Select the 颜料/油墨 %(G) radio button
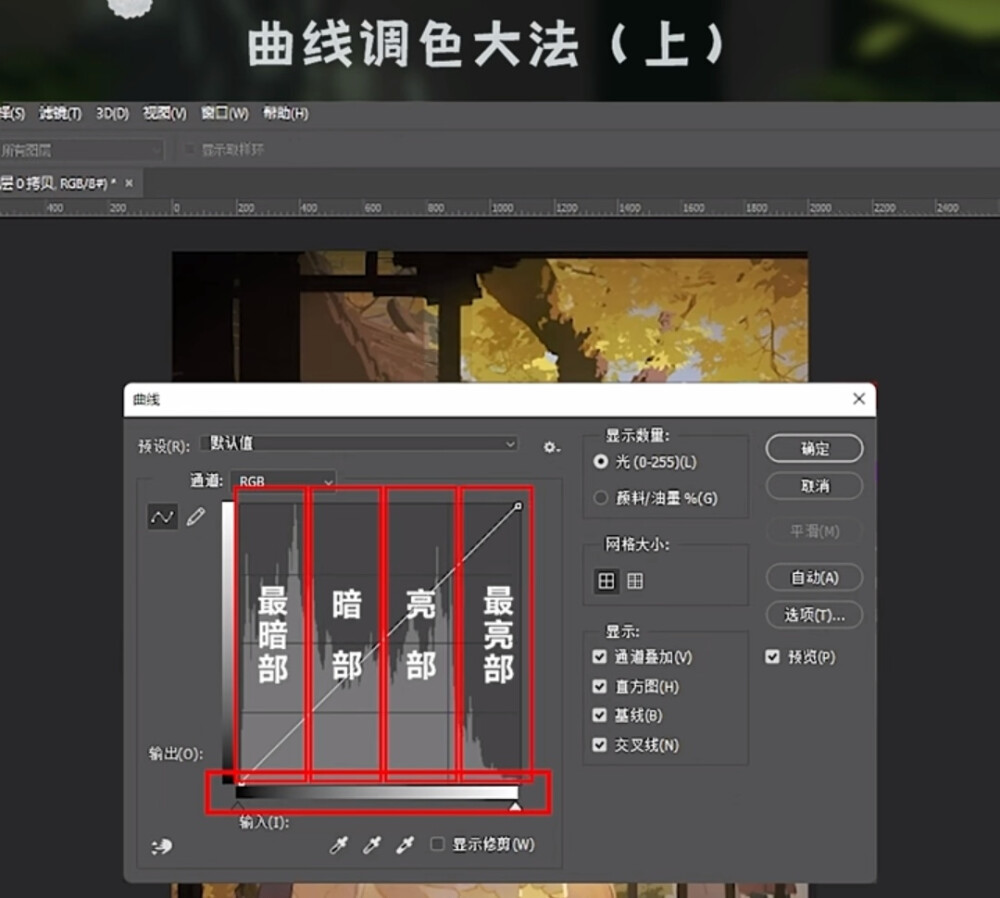Screen dimensions: 1000x898 coord(600,497)
